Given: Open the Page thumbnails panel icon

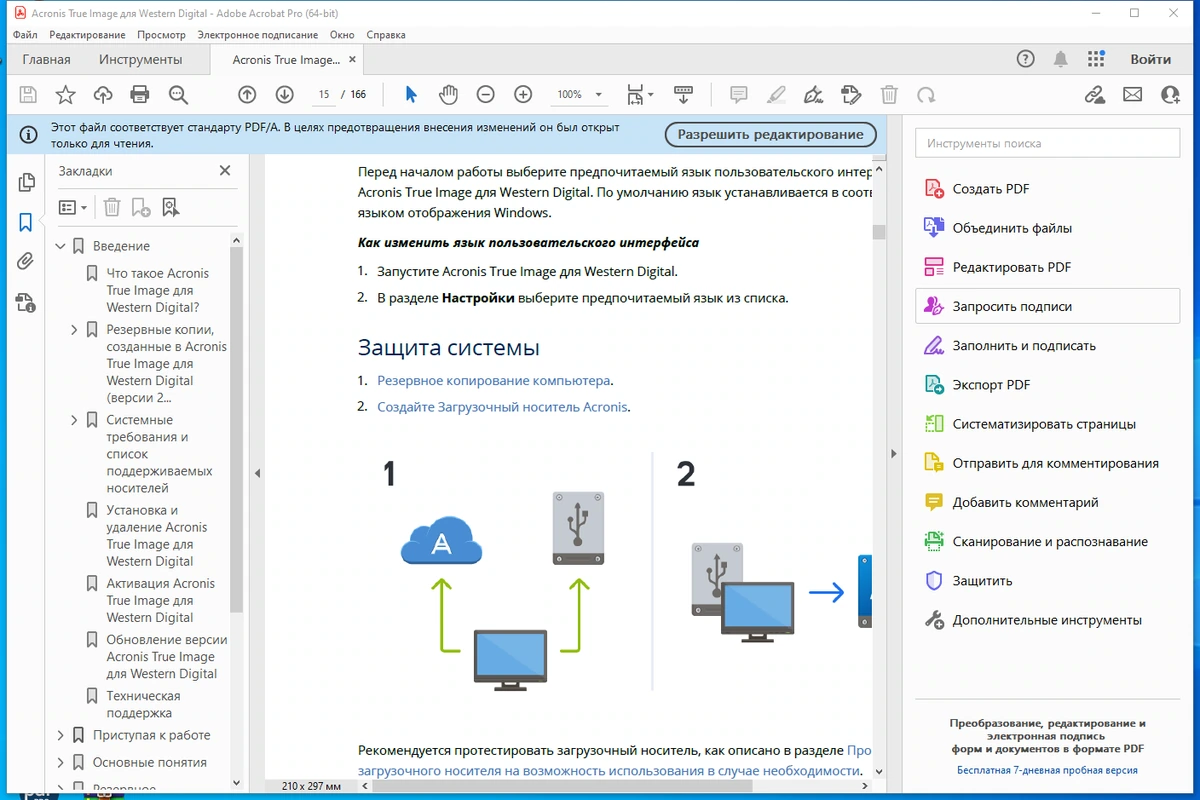Looking at the screenshot, I should [26, 183].
